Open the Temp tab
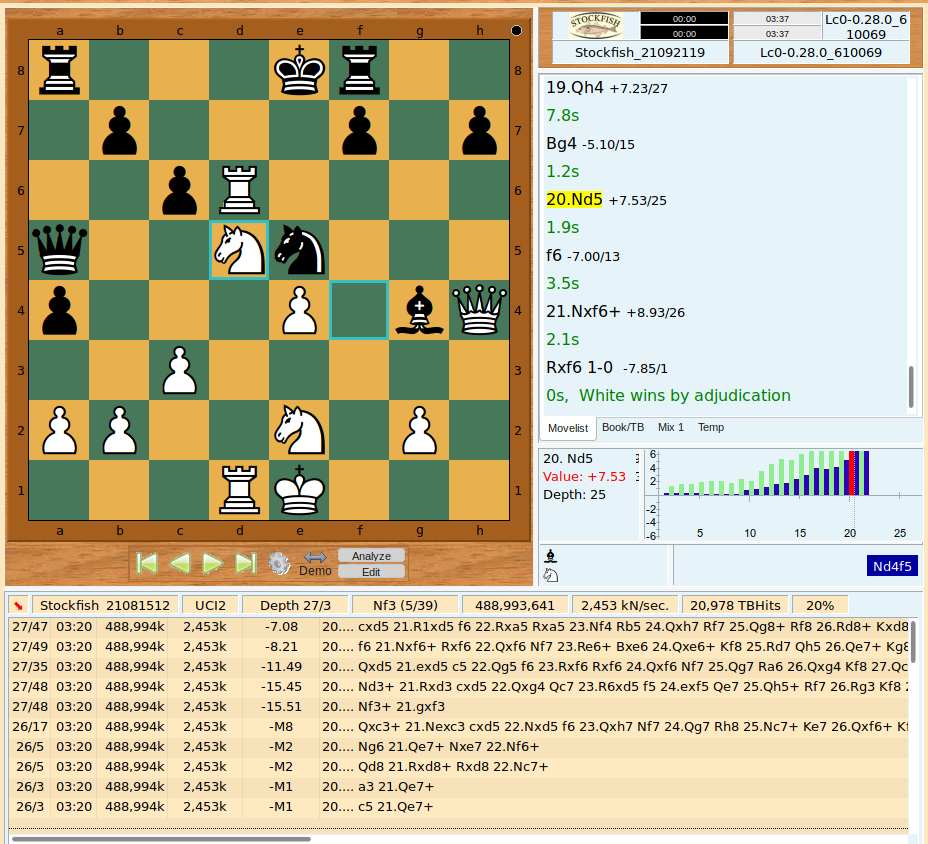Viewport: 928px width, 844px height. 711,427
